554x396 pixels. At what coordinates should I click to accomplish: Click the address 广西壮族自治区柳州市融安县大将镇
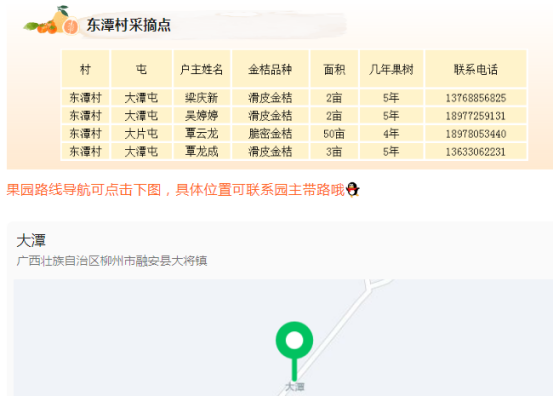pos(112,261)
